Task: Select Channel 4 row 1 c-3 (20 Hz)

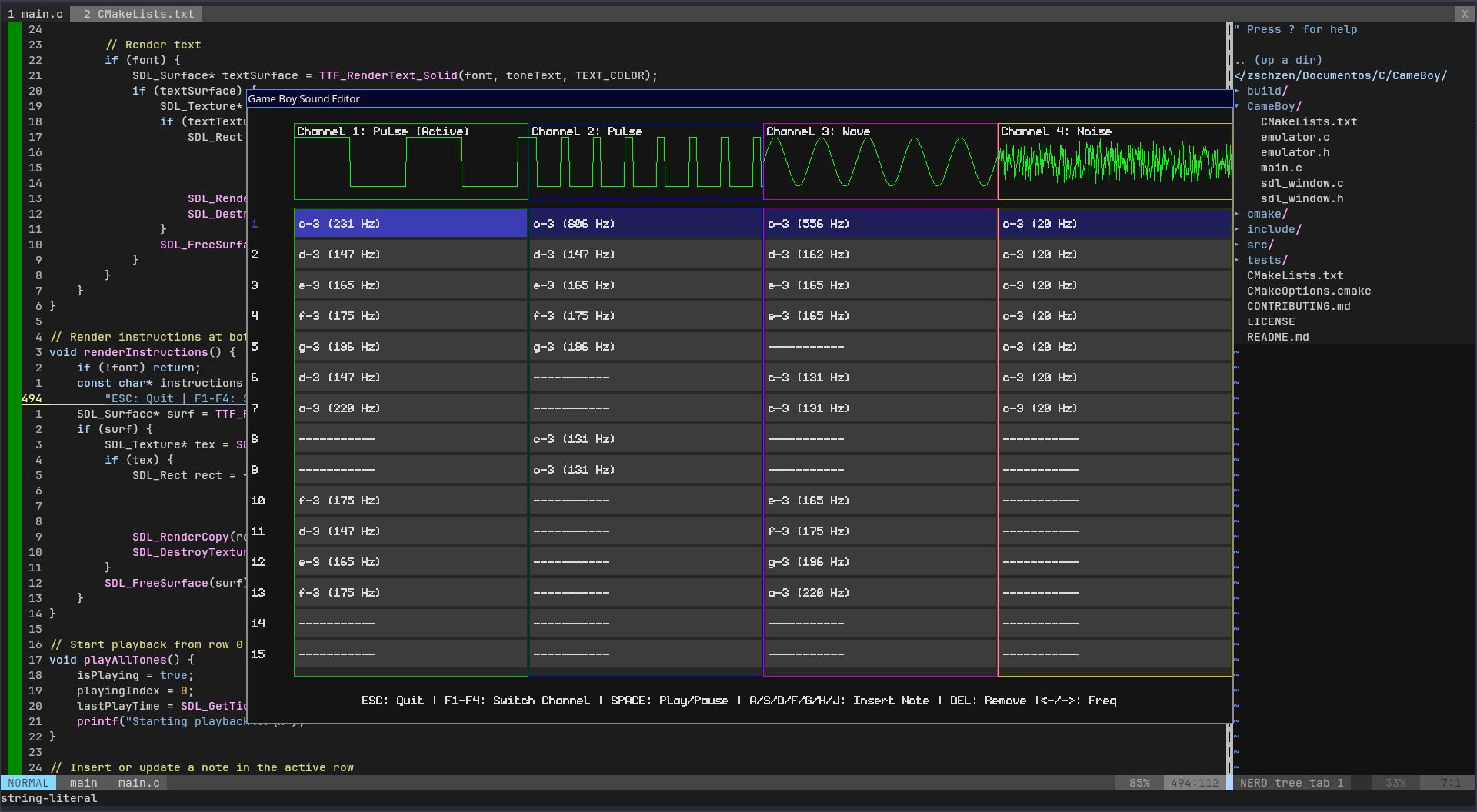Action: [x=1115, y=223]
